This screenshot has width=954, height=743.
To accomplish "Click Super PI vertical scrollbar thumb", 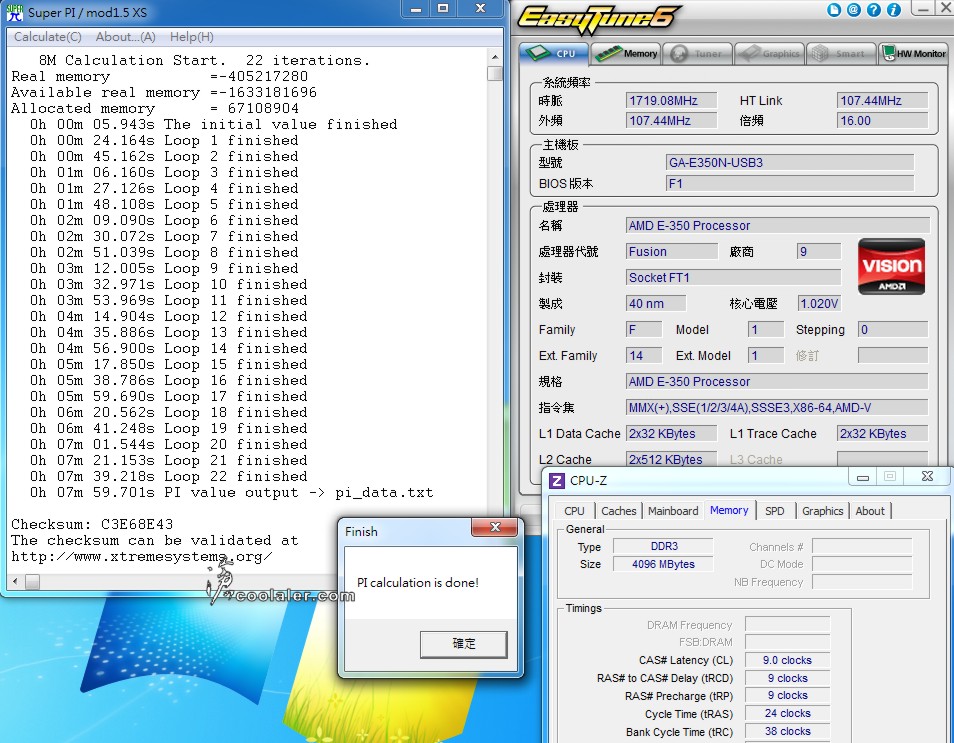I will 495,74.
